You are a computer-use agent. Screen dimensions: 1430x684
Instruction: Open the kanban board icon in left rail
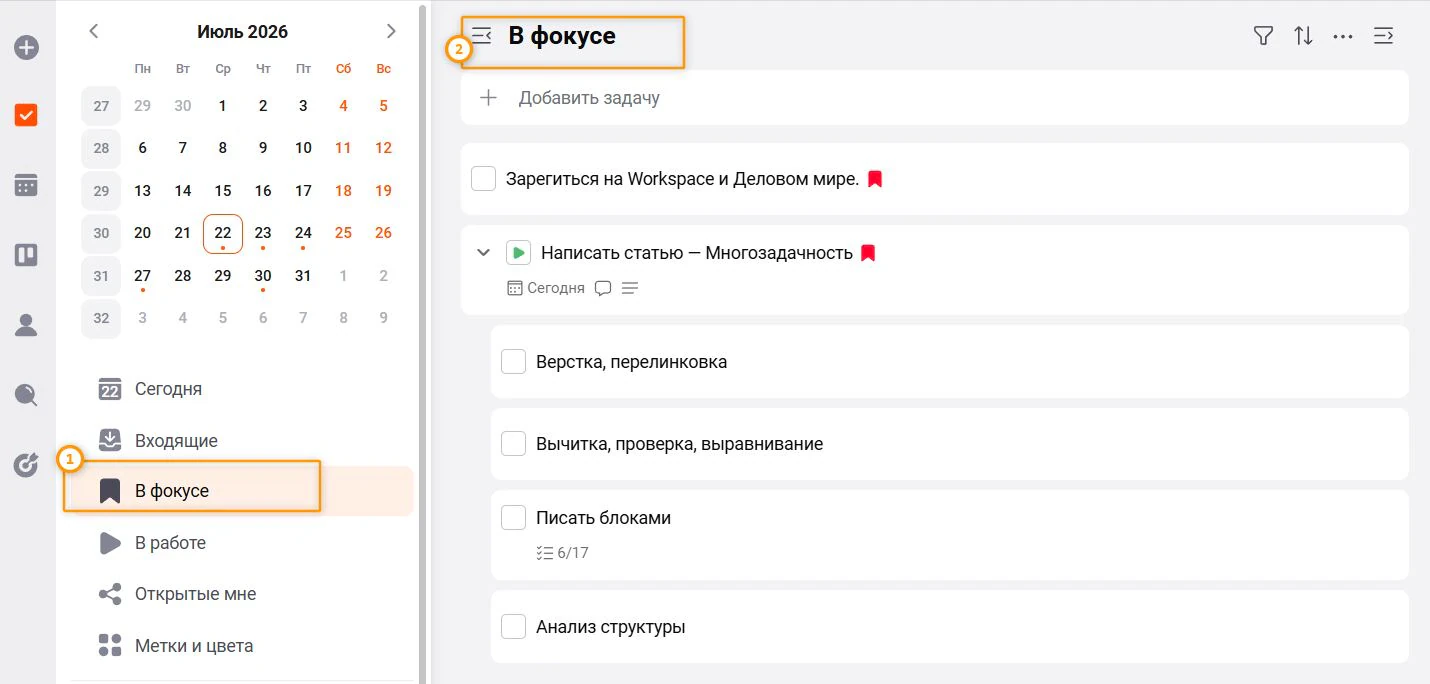(26, 255)
